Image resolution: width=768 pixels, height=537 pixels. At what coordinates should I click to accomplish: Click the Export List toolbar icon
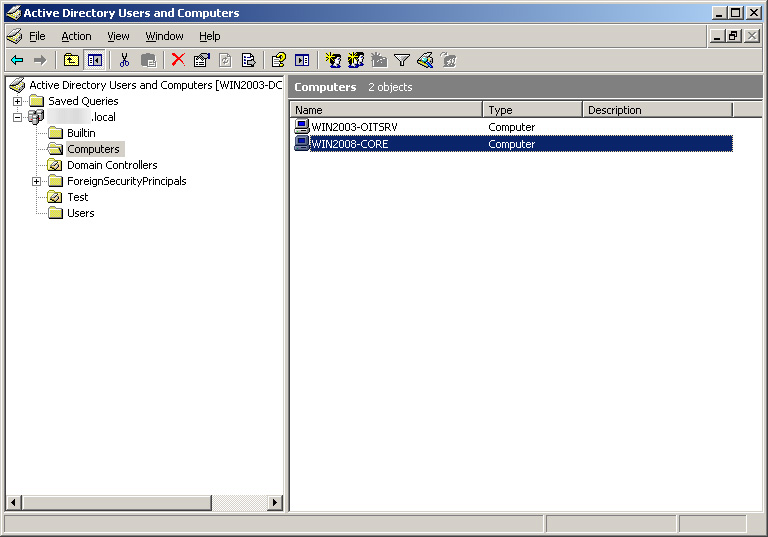(x=249, y=60)
